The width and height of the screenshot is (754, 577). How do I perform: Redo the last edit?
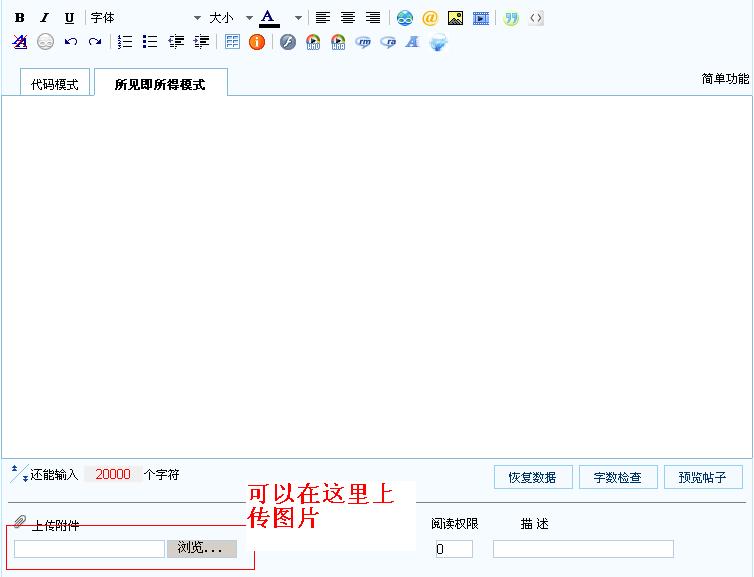coord(95,42)
